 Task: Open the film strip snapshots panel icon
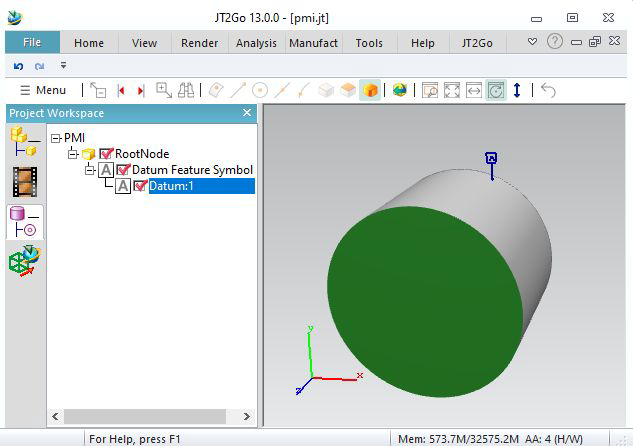click(x=25, y=182)
